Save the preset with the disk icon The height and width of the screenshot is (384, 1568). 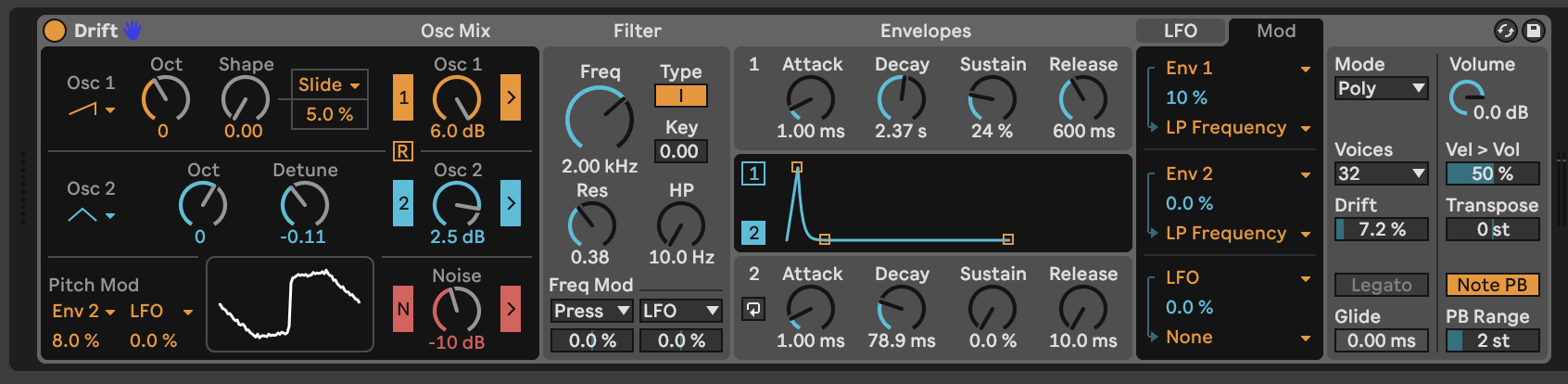[x=1533, y=31]
